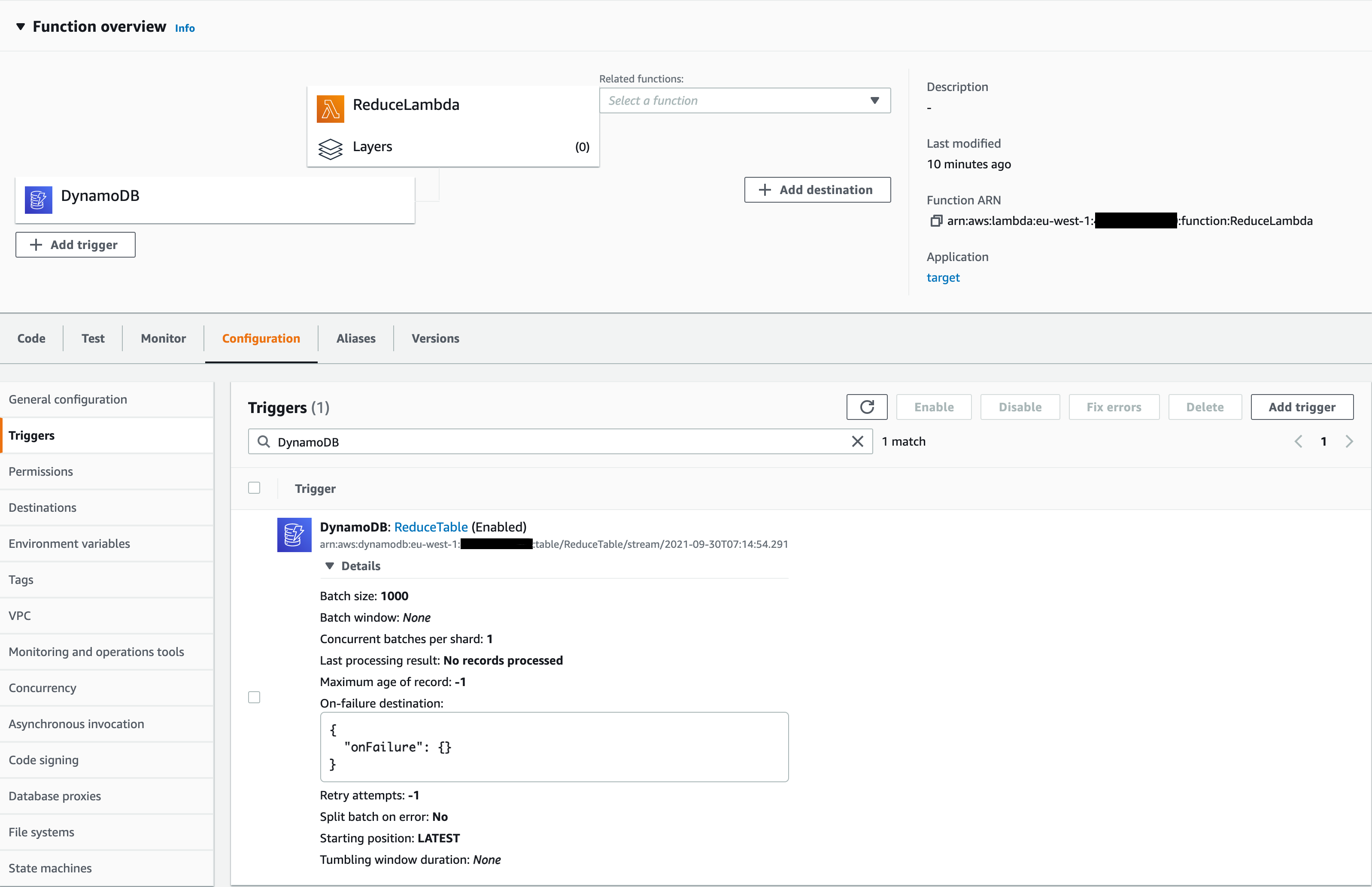Click Add trigger in the overview diagram

click(x=76, y=245)
